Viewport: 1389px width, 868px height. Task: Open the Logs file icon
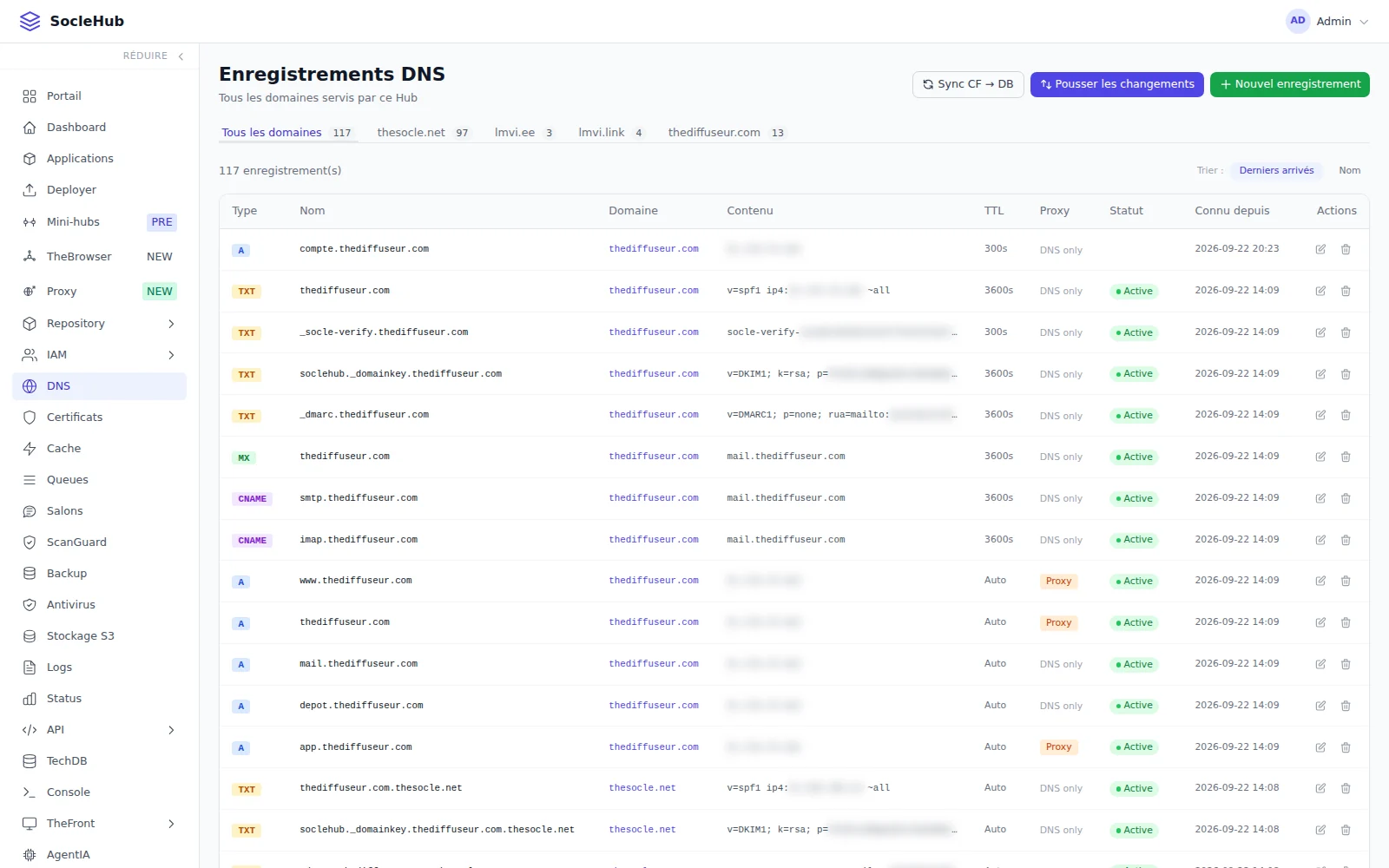pos(30,667)
